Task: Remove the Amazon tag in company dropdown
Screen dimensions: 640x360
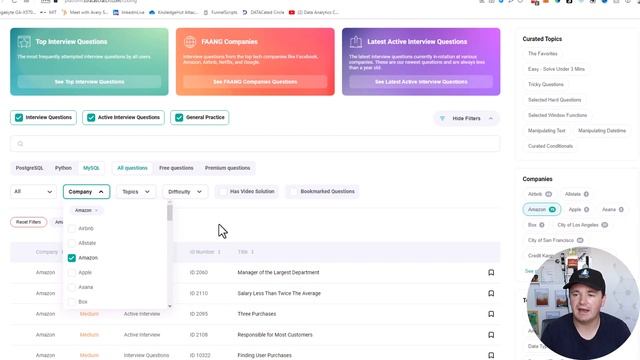Action: coord(96,210)
